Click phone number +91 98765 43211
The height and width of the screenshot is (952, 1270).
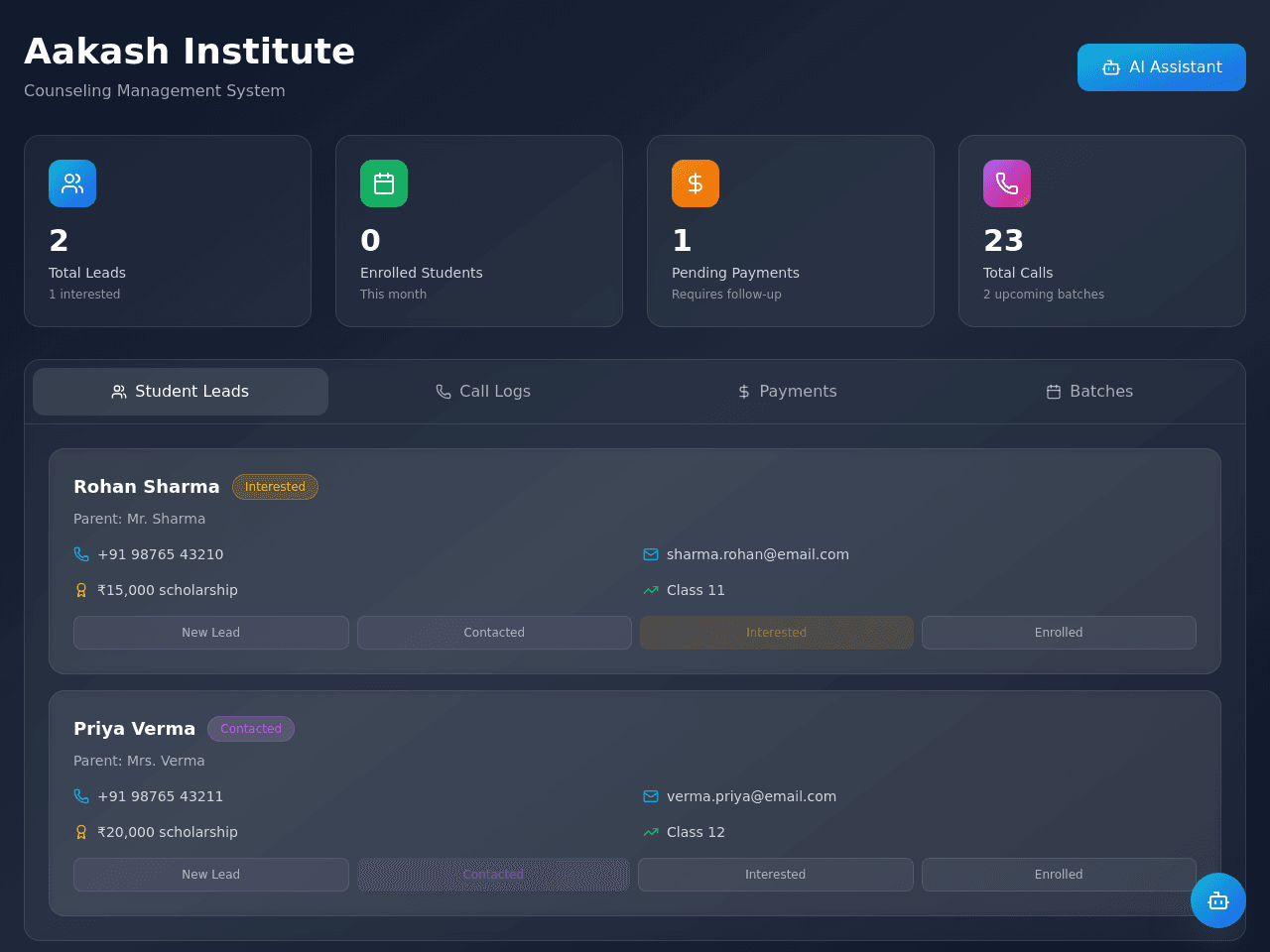161,796
